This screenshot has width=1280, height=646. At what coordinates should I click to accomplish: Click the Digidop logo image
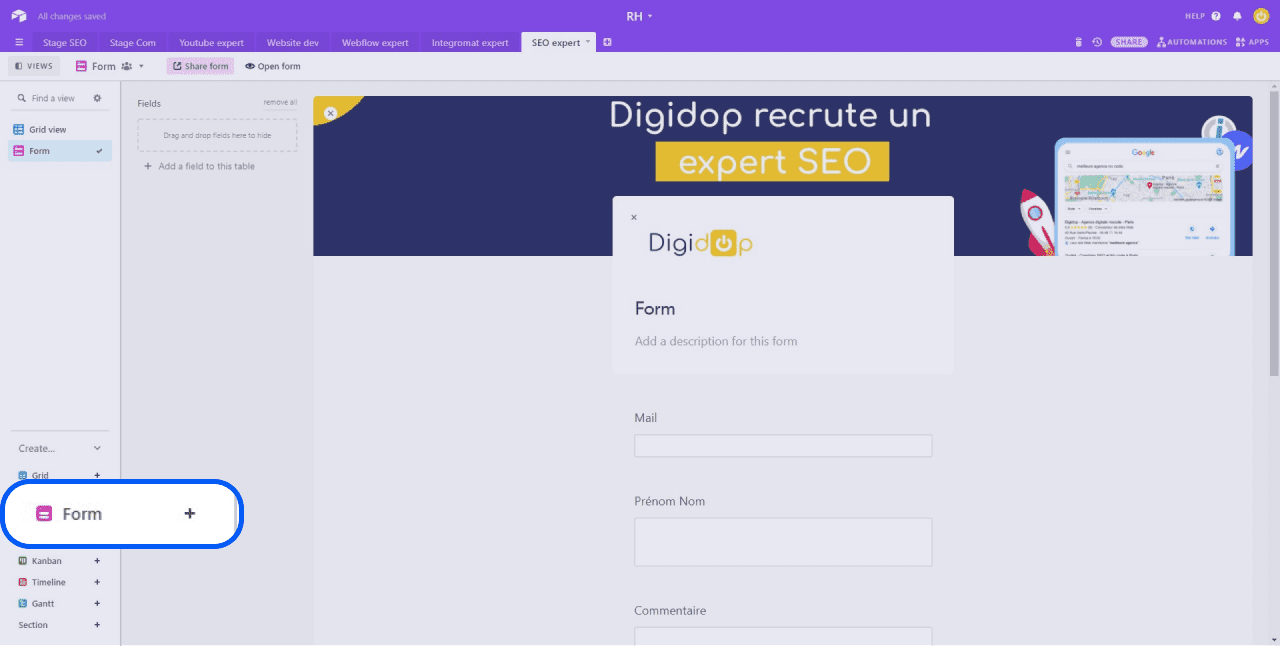pyautogui.click(x=701, y=243)
